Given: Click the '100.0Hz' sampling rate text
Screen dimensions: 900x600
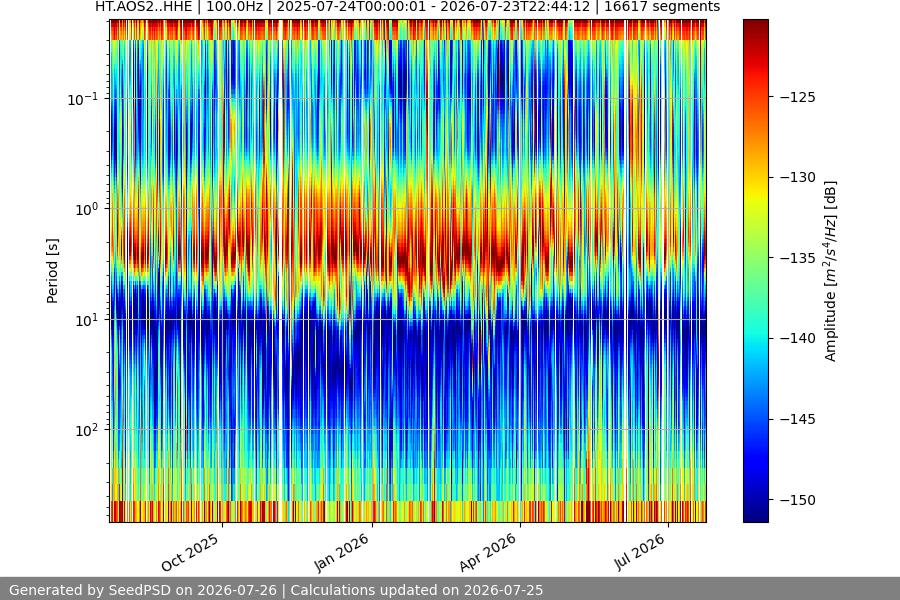Looking at the screenshot, I should [234, 7].
